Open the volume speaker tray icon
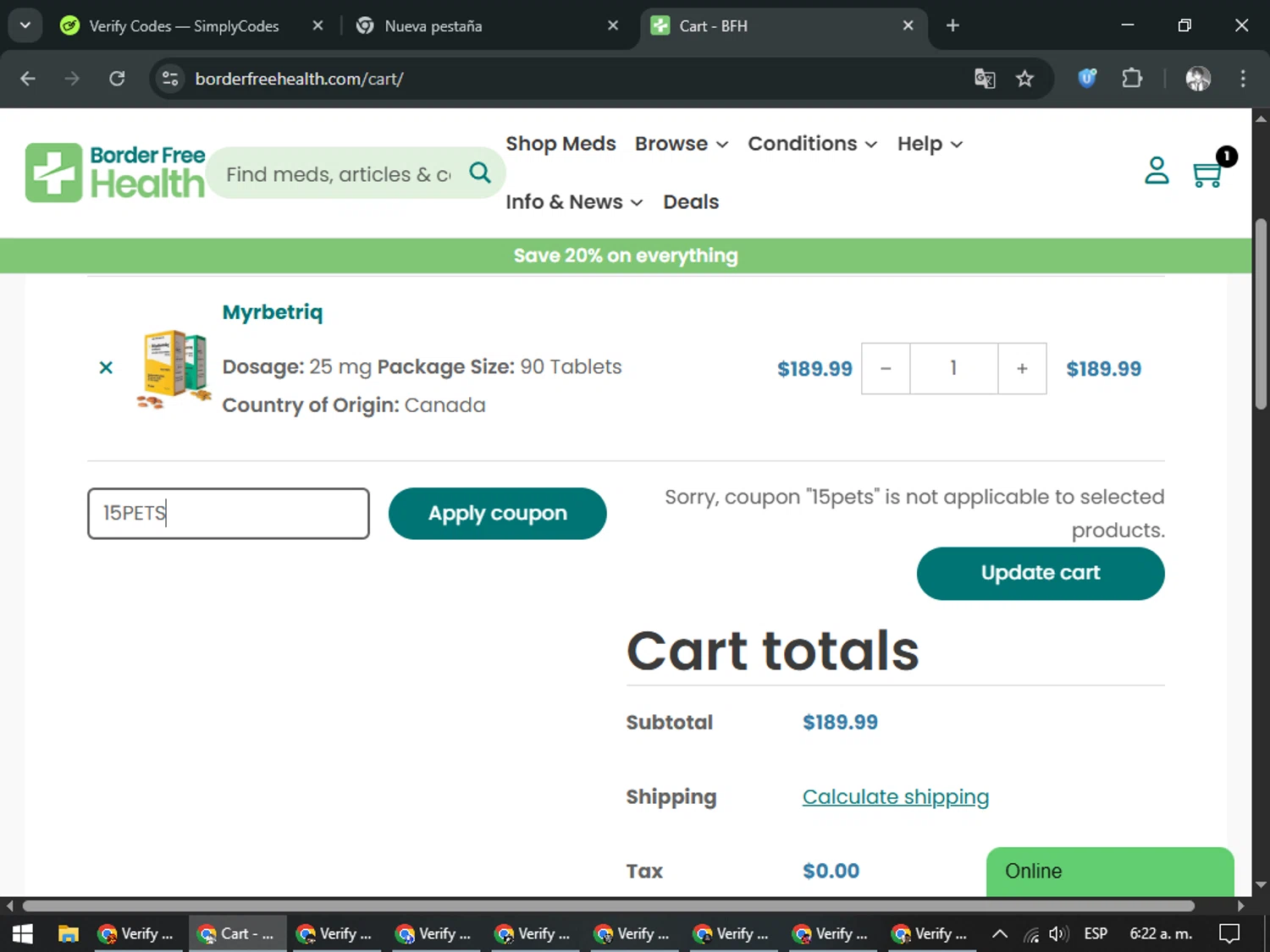The height and width of the screenshot is (952, 1270). coord(1057,933)
